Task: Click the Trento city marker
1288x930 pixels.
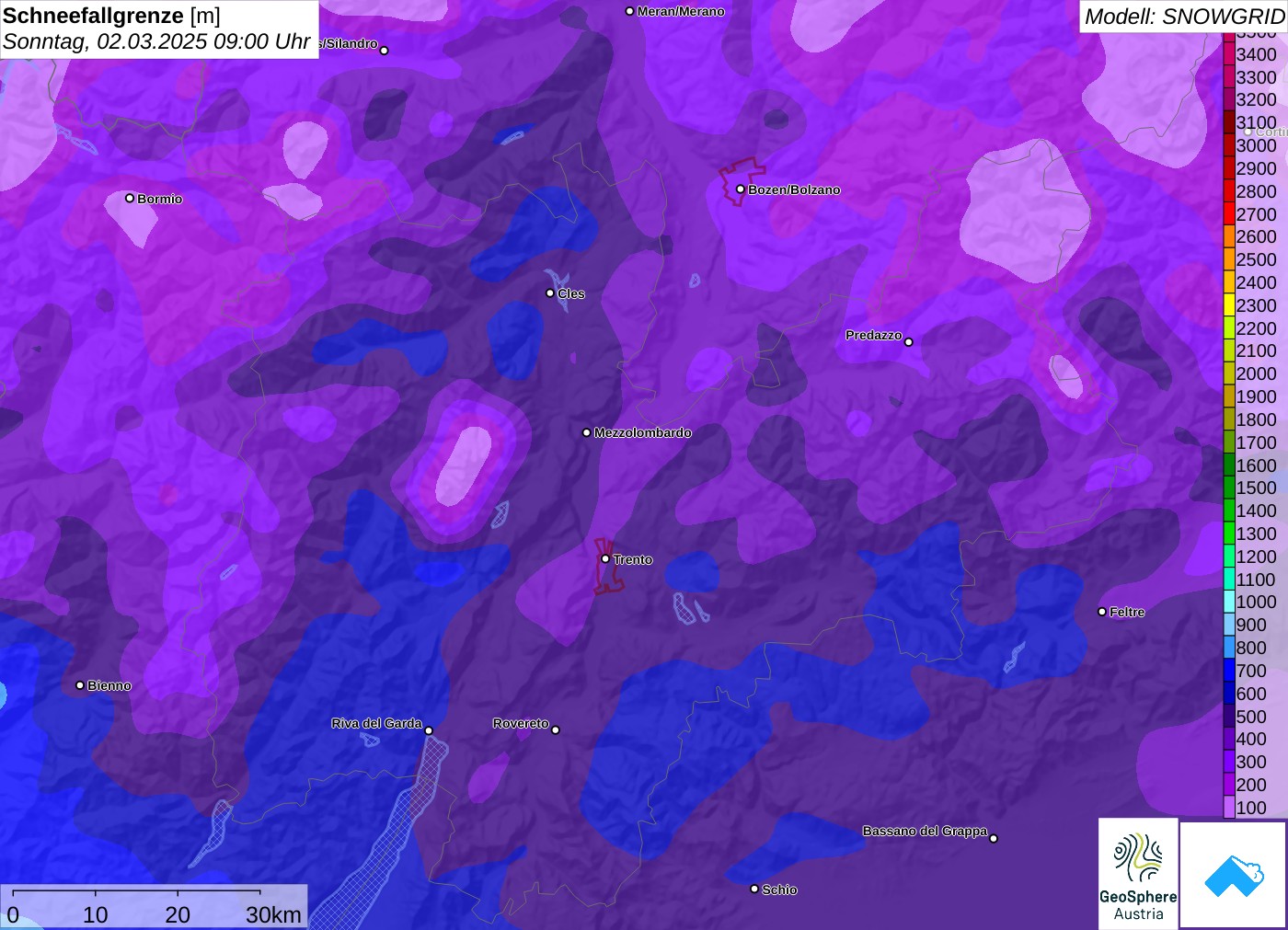Action: pos(605,558)
